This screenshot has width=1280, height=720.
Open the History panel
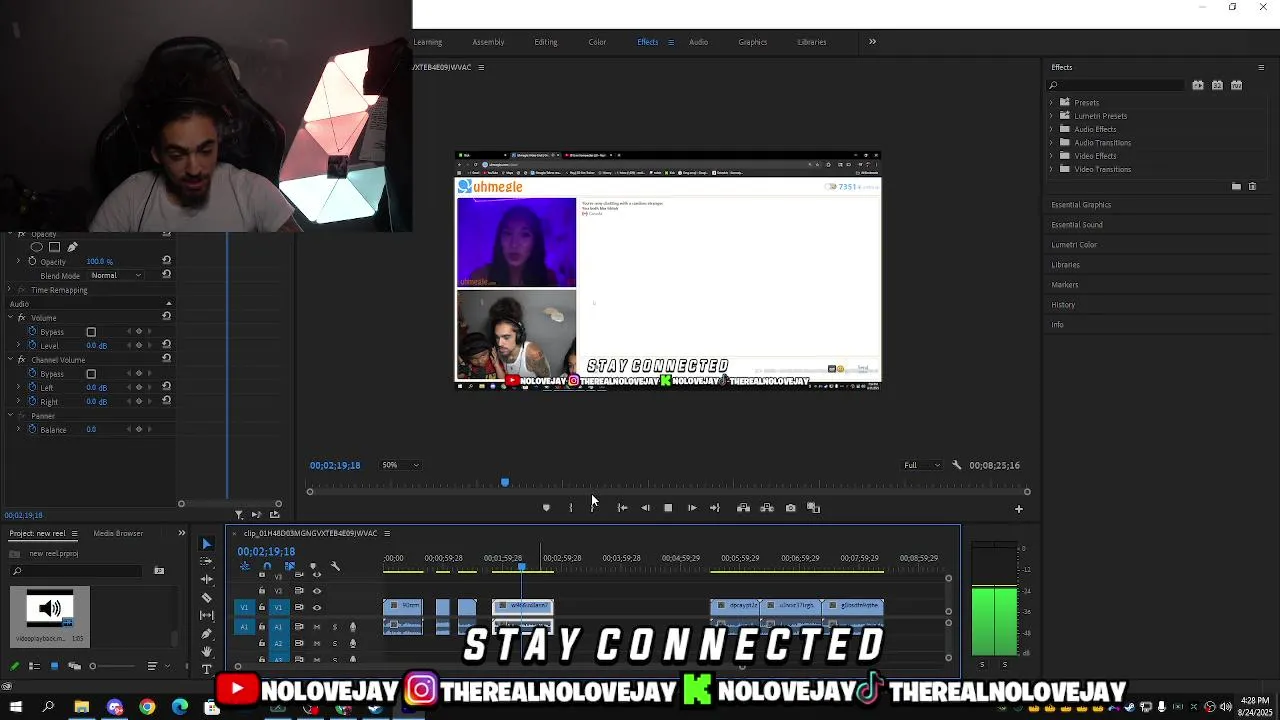[1063, 305]
